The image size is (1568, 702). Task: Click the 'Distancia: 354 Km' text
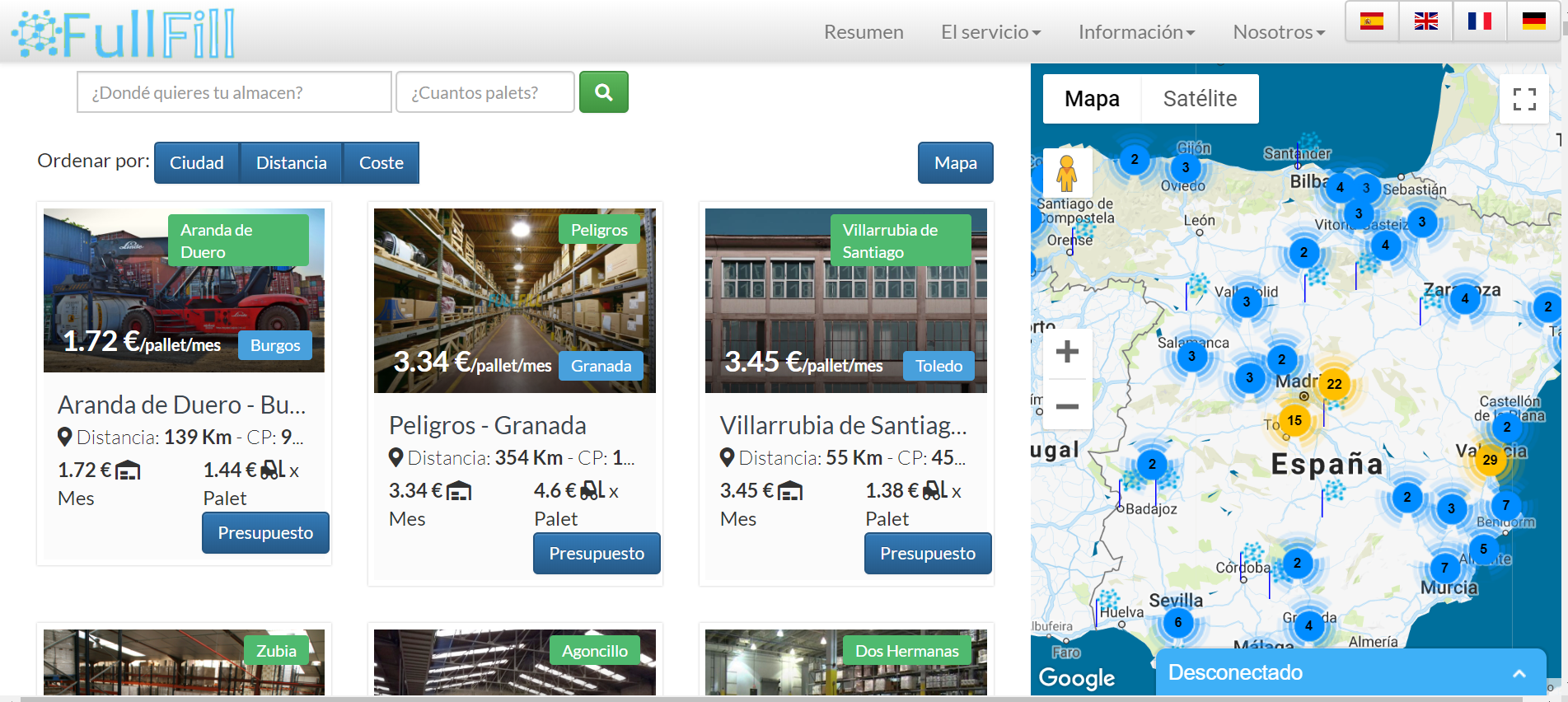pos(485,457)
